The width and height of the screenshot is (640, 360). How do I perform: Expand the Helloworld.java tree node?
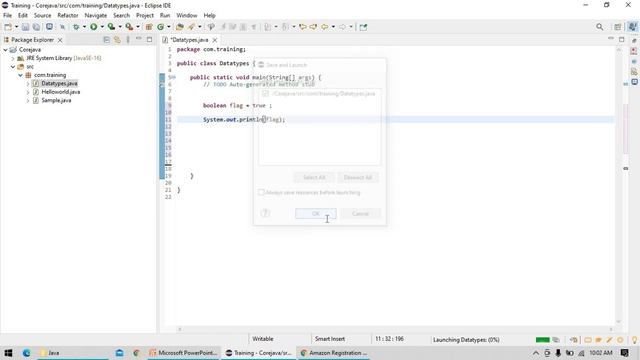[28, 92]
